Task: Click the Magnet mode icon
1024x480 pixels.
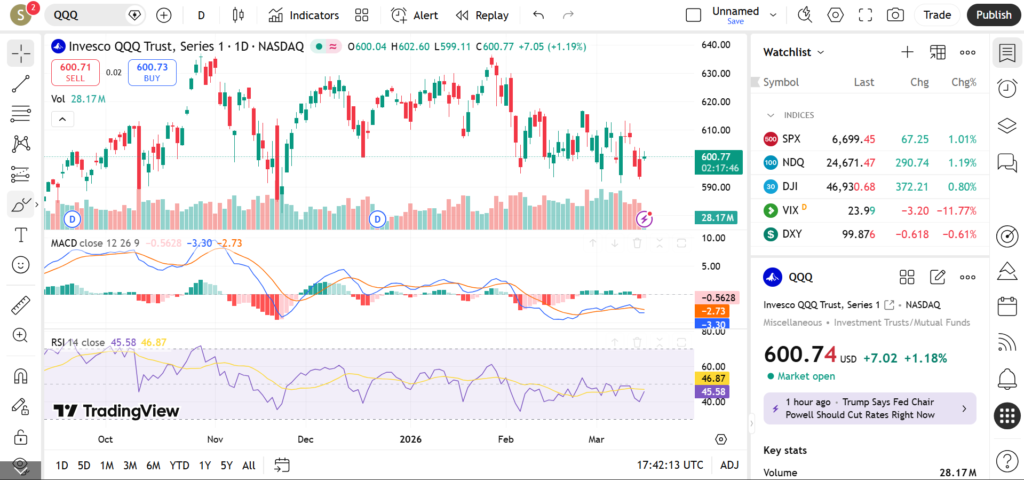Action: coord(20,377)
